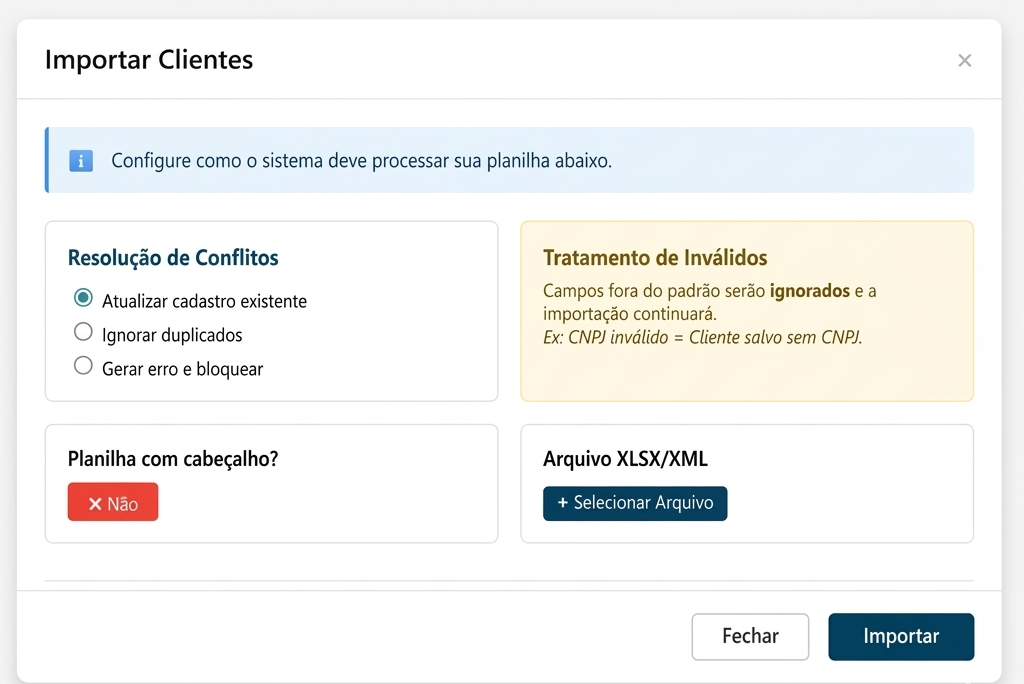This screenshot has width=1024, height=684.
Task: Click the Arquivo XLSX/XML label
Action: click(625, 459)
